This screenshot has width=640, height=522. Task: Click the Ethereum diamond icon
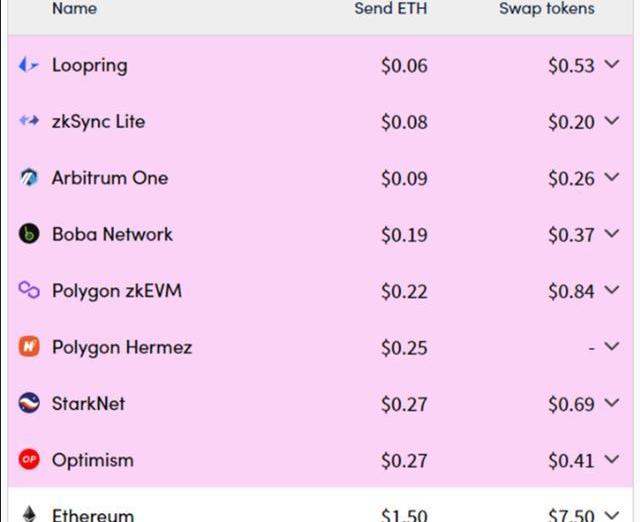point(29,514)
